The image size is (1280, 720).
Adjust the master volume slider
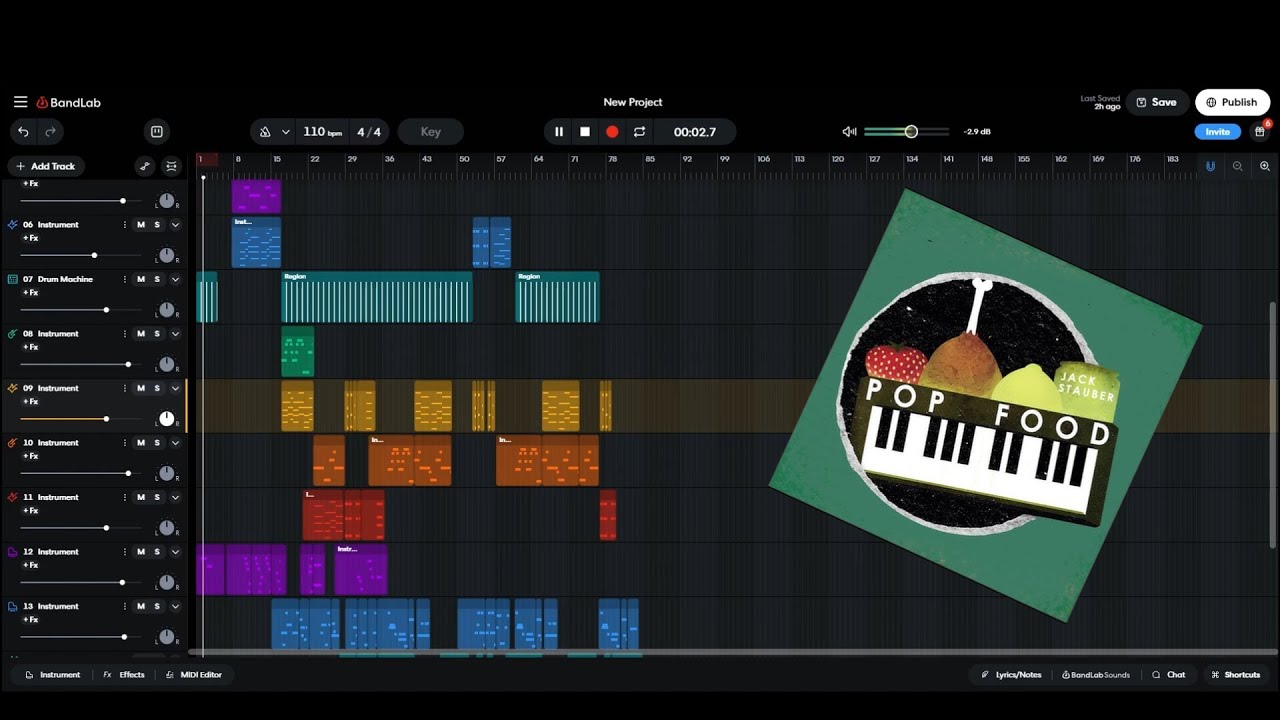pos(906,132)
